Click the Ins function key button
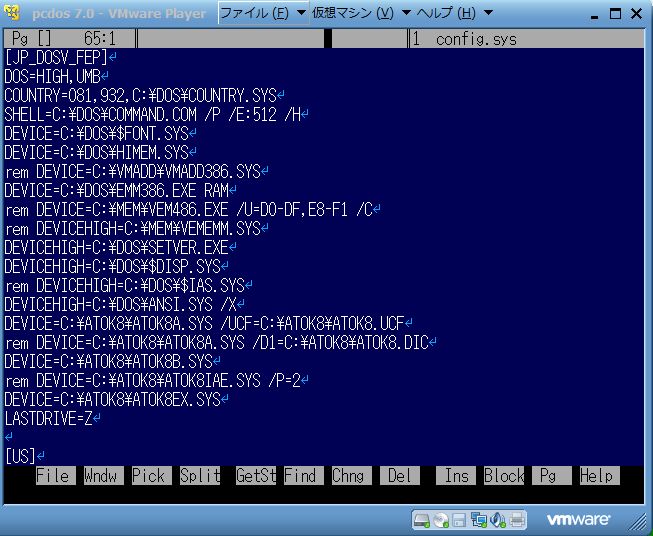The image size is (653, 536). coord(456,476)
